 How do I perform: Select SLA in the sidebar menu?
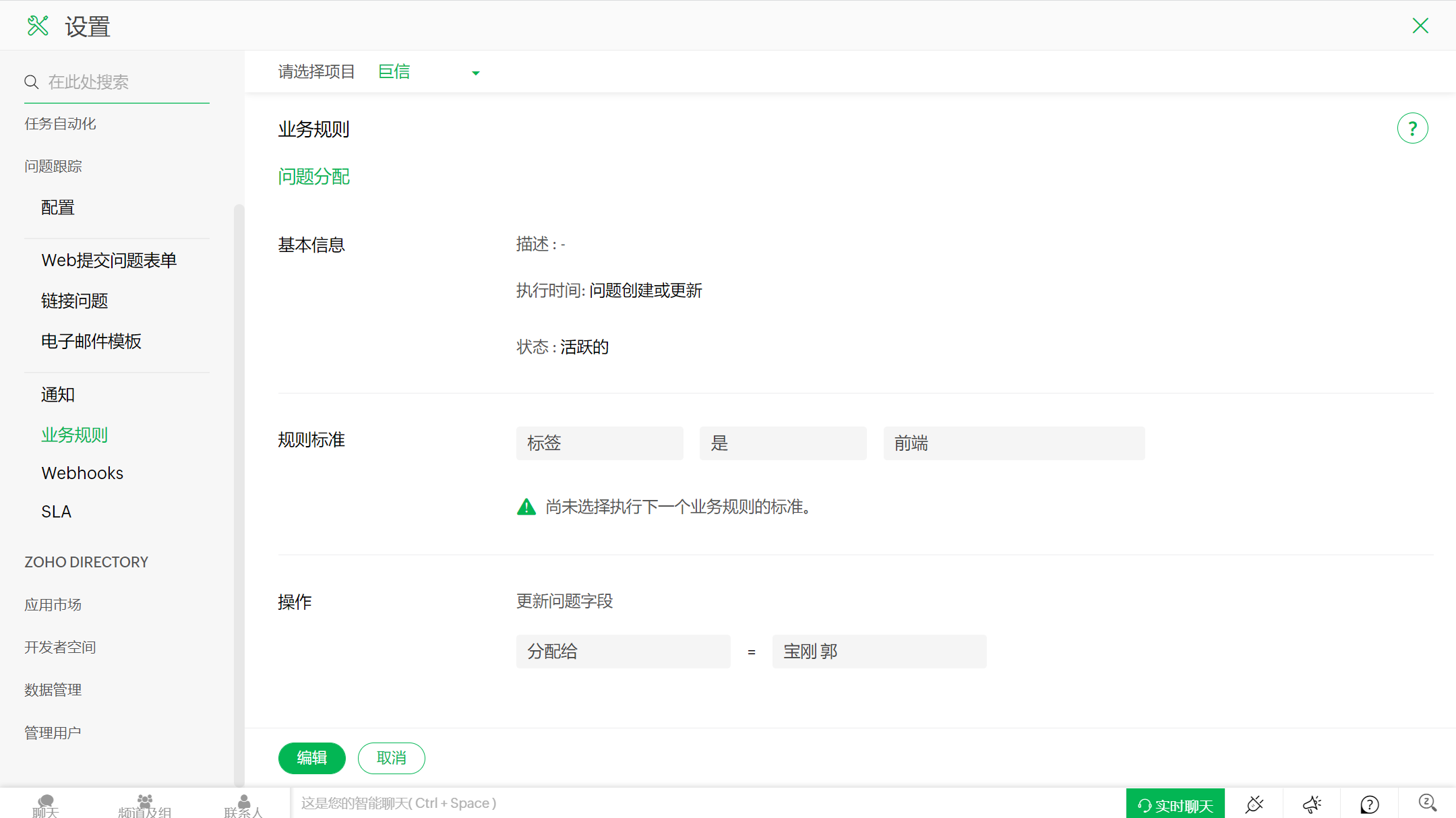[x=56, y=511]
